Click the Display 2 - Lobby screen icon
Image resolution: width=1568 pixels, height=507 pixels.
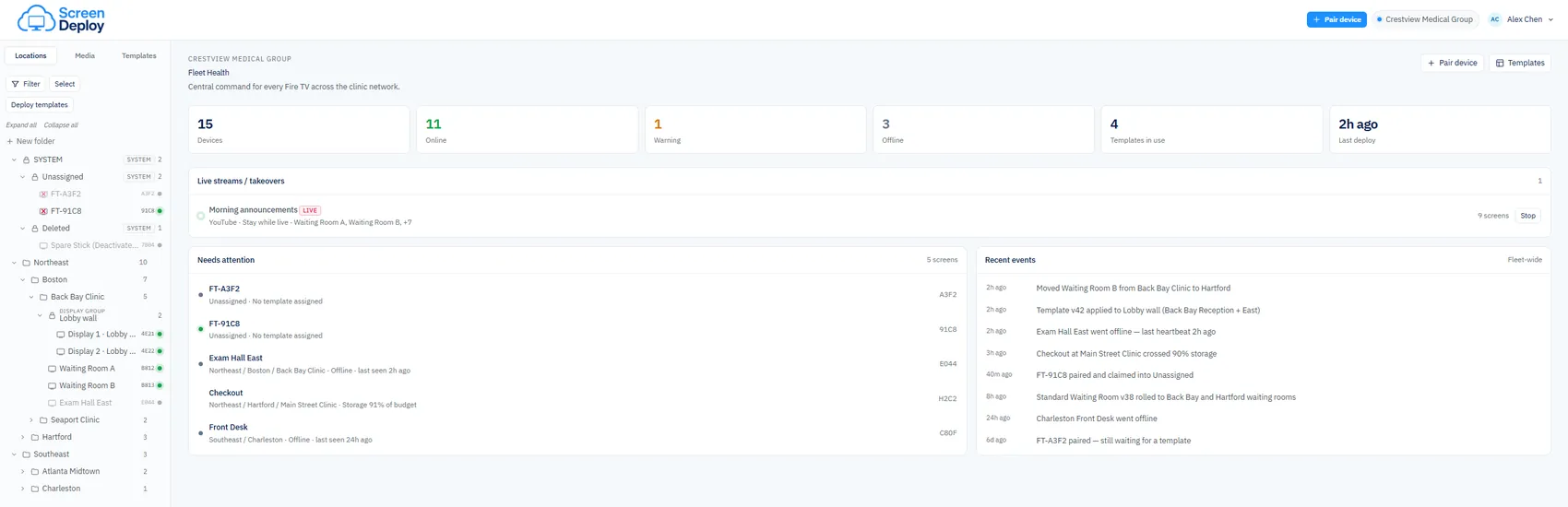61,351
